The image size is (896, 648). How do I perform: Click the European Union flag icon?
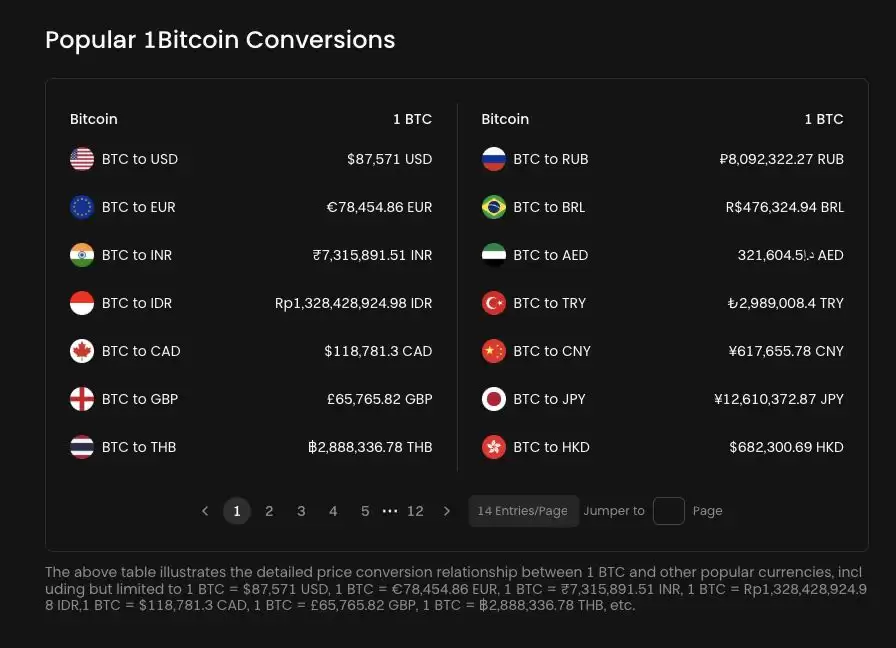[x=82, y=207]
